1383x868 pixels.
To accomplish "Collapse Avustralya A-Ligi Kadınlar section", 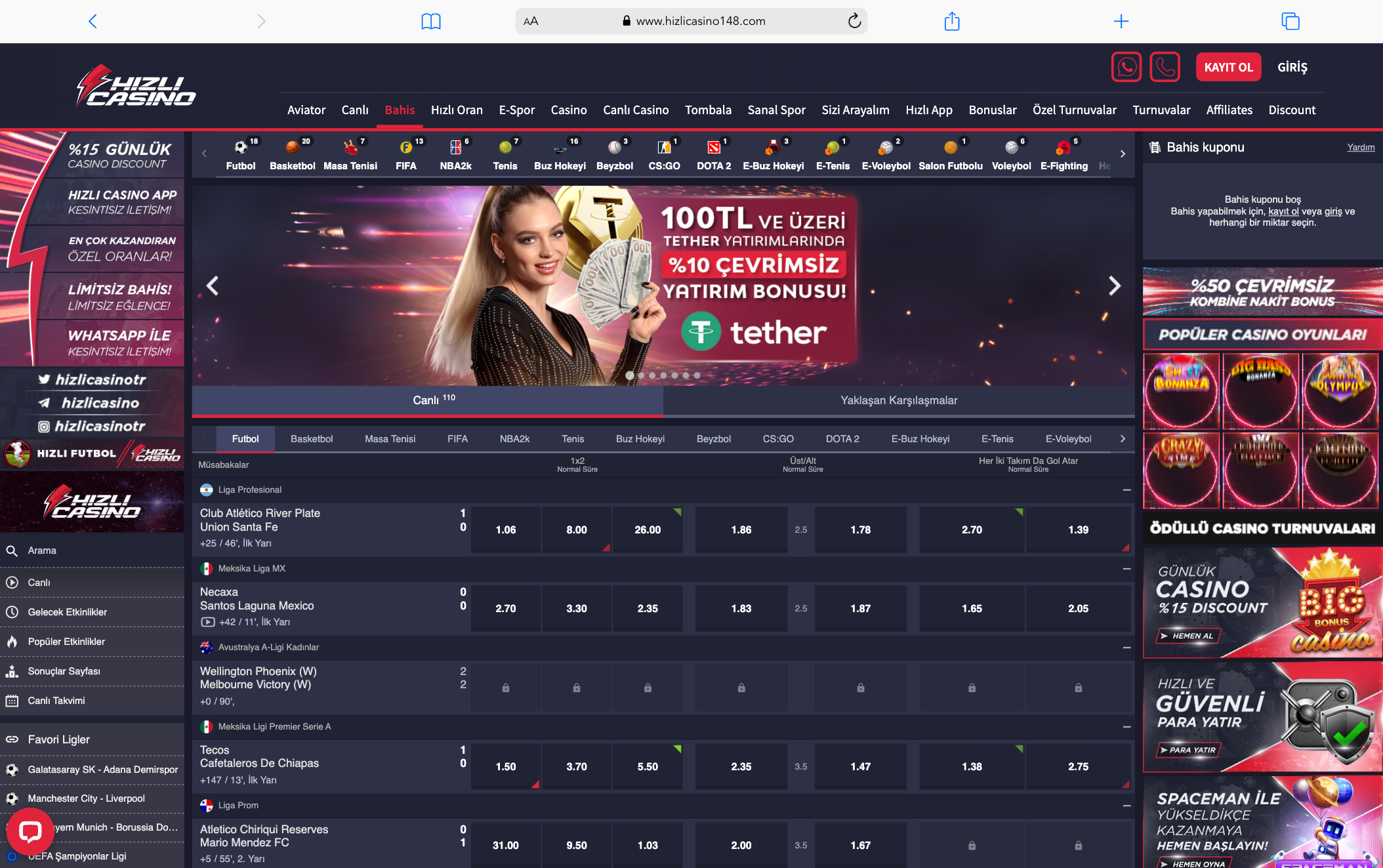I will [x=1126, y=648].
